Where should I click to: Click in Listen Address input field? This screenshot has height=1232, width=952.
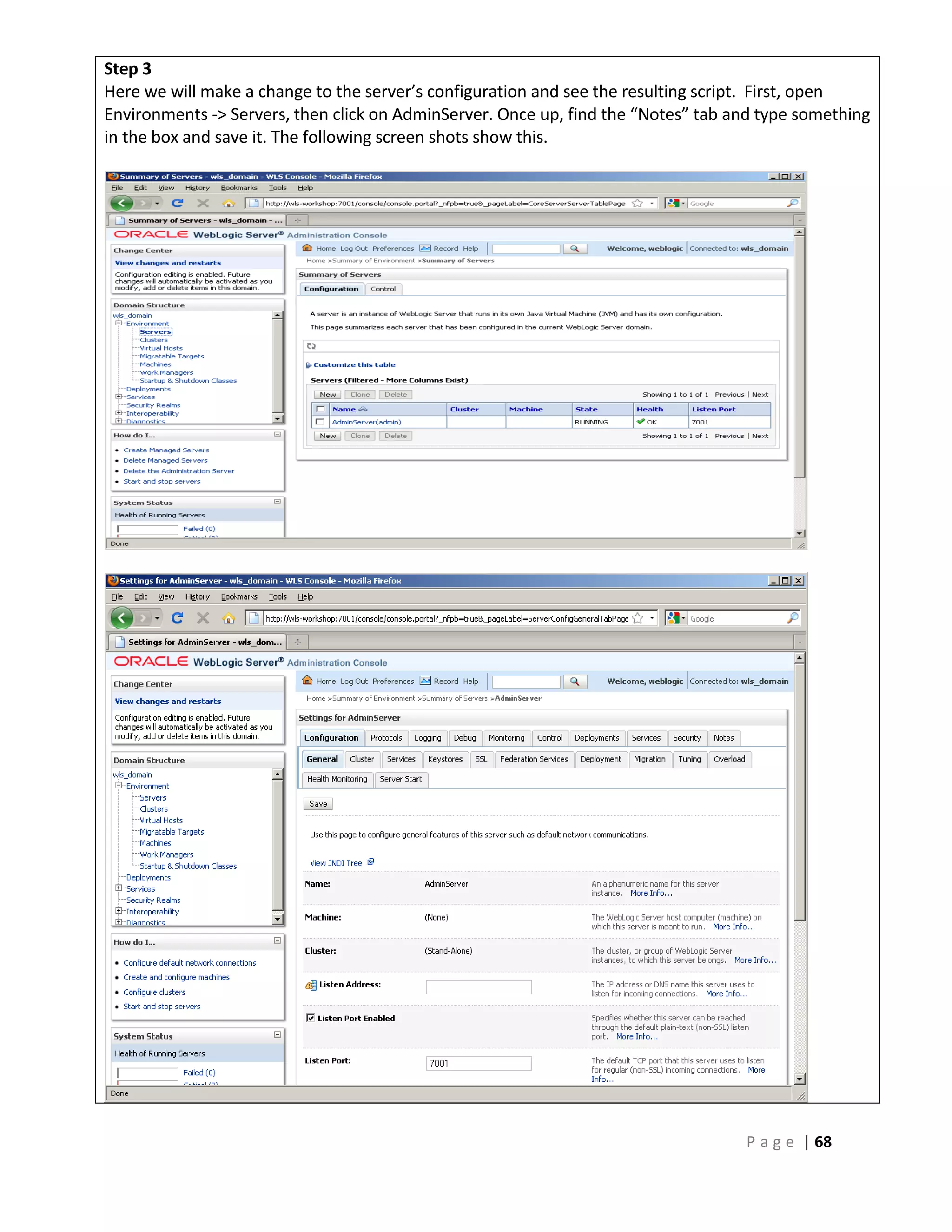479,987
